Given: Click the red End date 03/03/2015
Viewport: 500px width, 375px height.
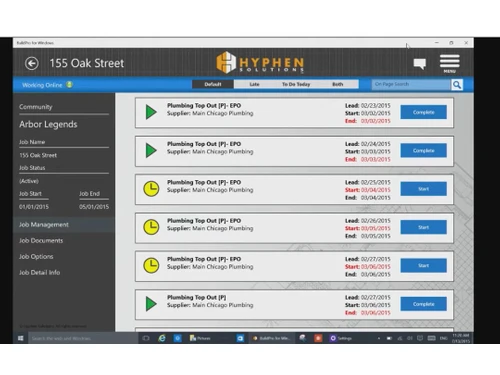Looking at the screenshot, I should point(375,159).
